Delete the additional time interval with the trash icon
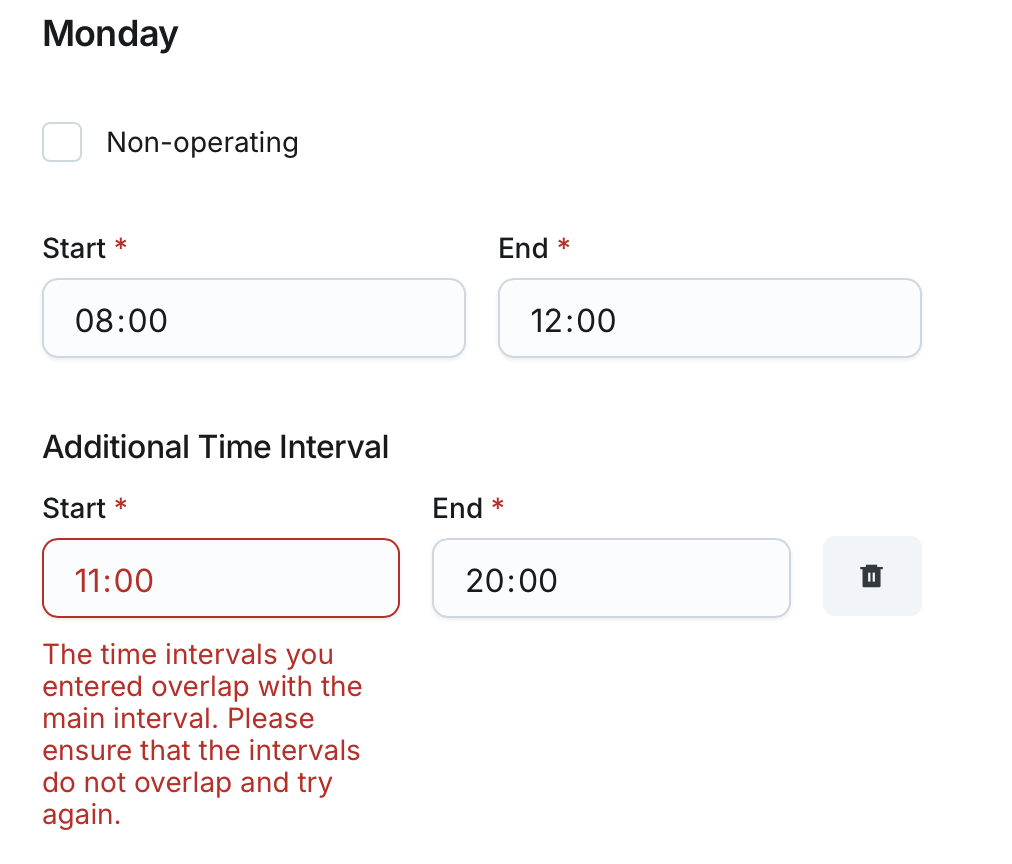Viewport: 1012px width, 864px height. [x=871, y=576]
